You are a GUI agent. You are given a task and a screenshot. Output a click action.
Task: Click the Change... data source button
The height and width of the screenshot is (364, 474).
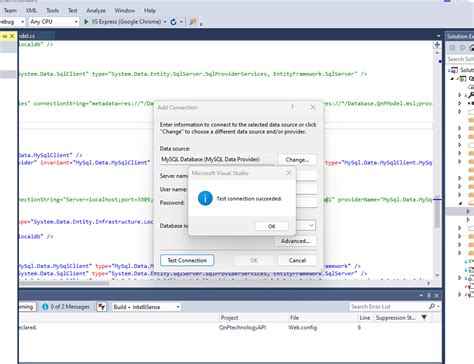coord(297,160)
